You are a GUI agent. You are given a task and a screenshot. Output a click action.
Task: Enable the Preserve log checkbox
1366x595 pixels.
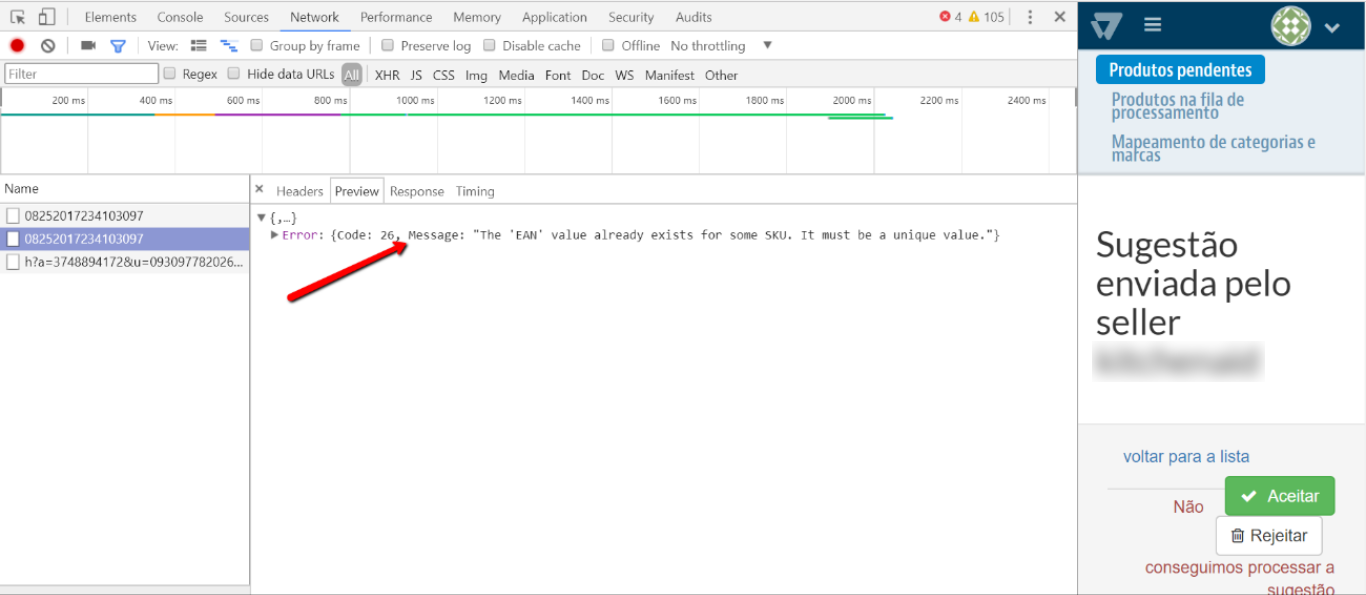tap(388, 46)
